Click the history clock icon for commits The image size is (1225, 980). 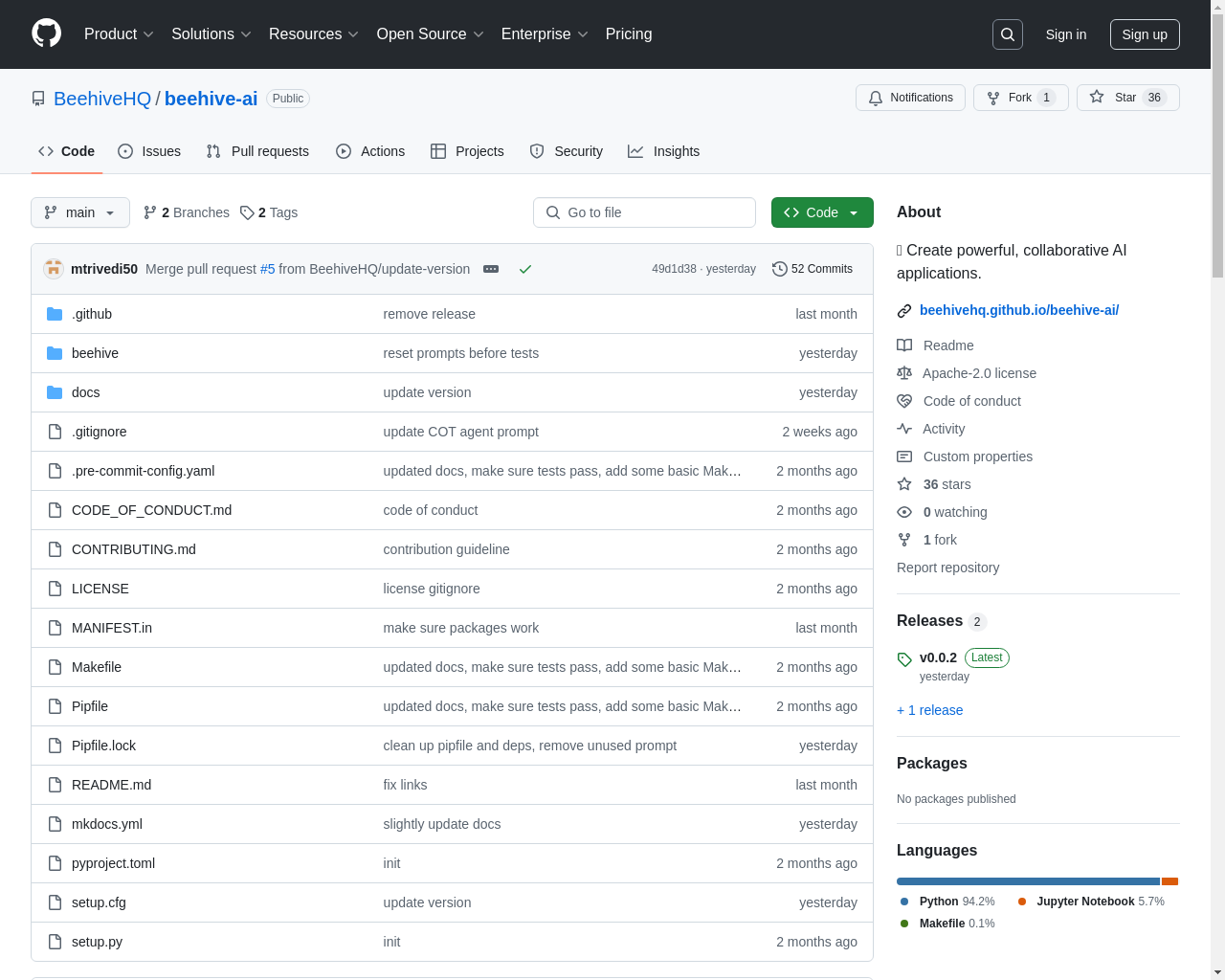pyautogui.click(x=780, y=269)
